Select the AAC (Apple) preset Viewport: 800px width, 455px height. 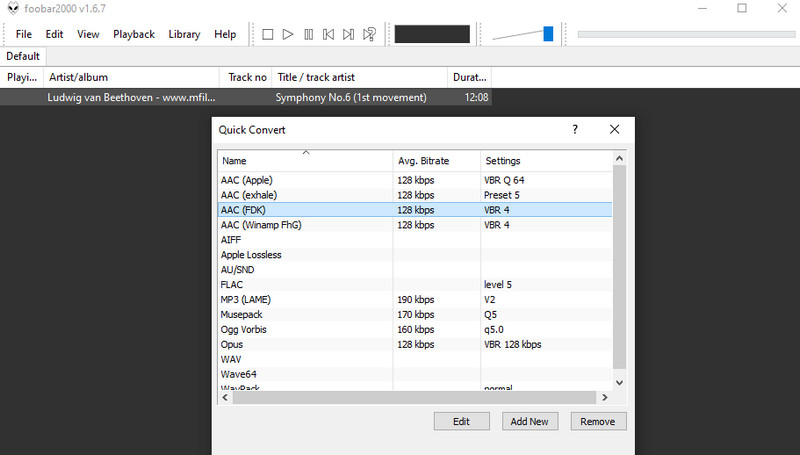click(415, 180)
